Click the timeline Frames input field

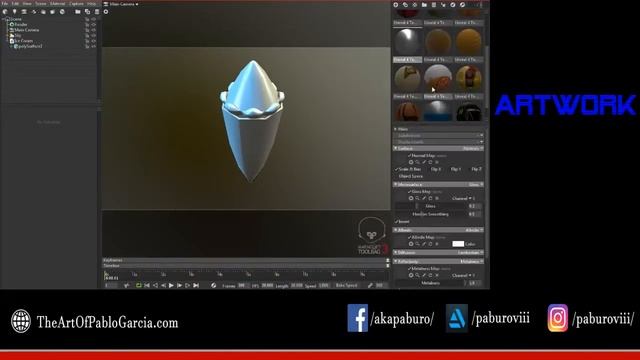pyautogui.click(x=243, y=286)
